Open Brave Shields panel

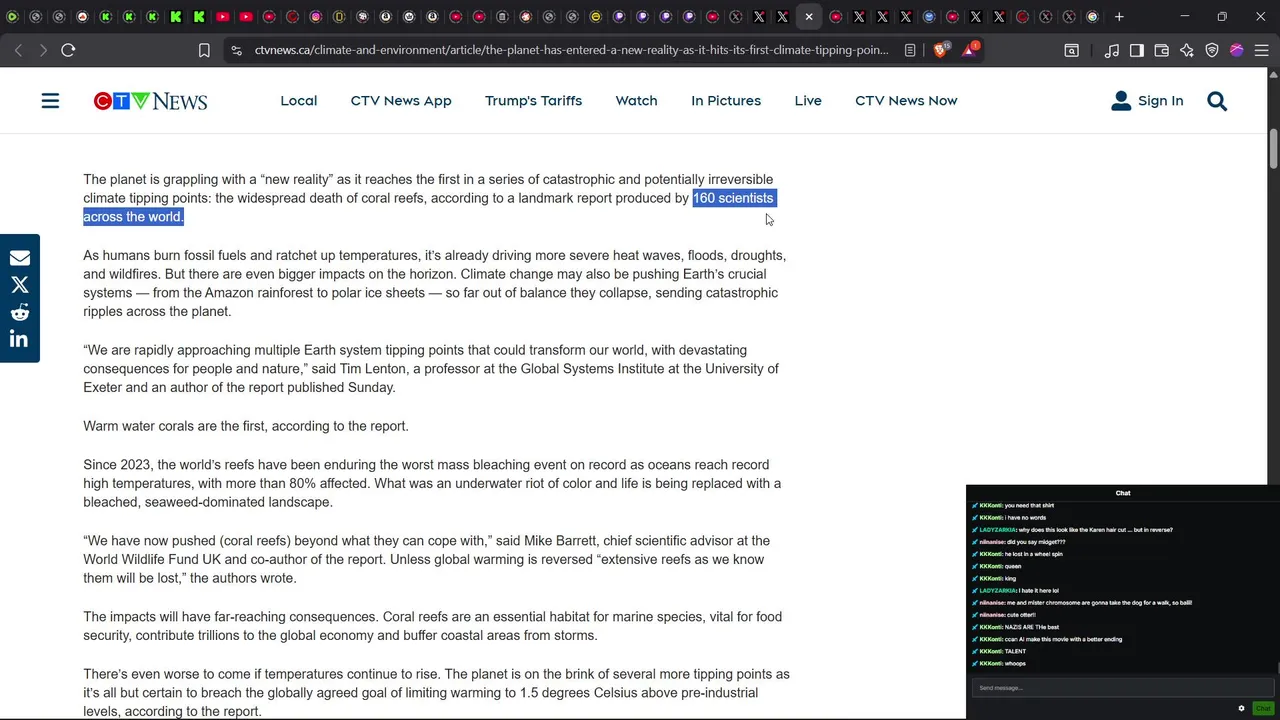tap(940, 50)
